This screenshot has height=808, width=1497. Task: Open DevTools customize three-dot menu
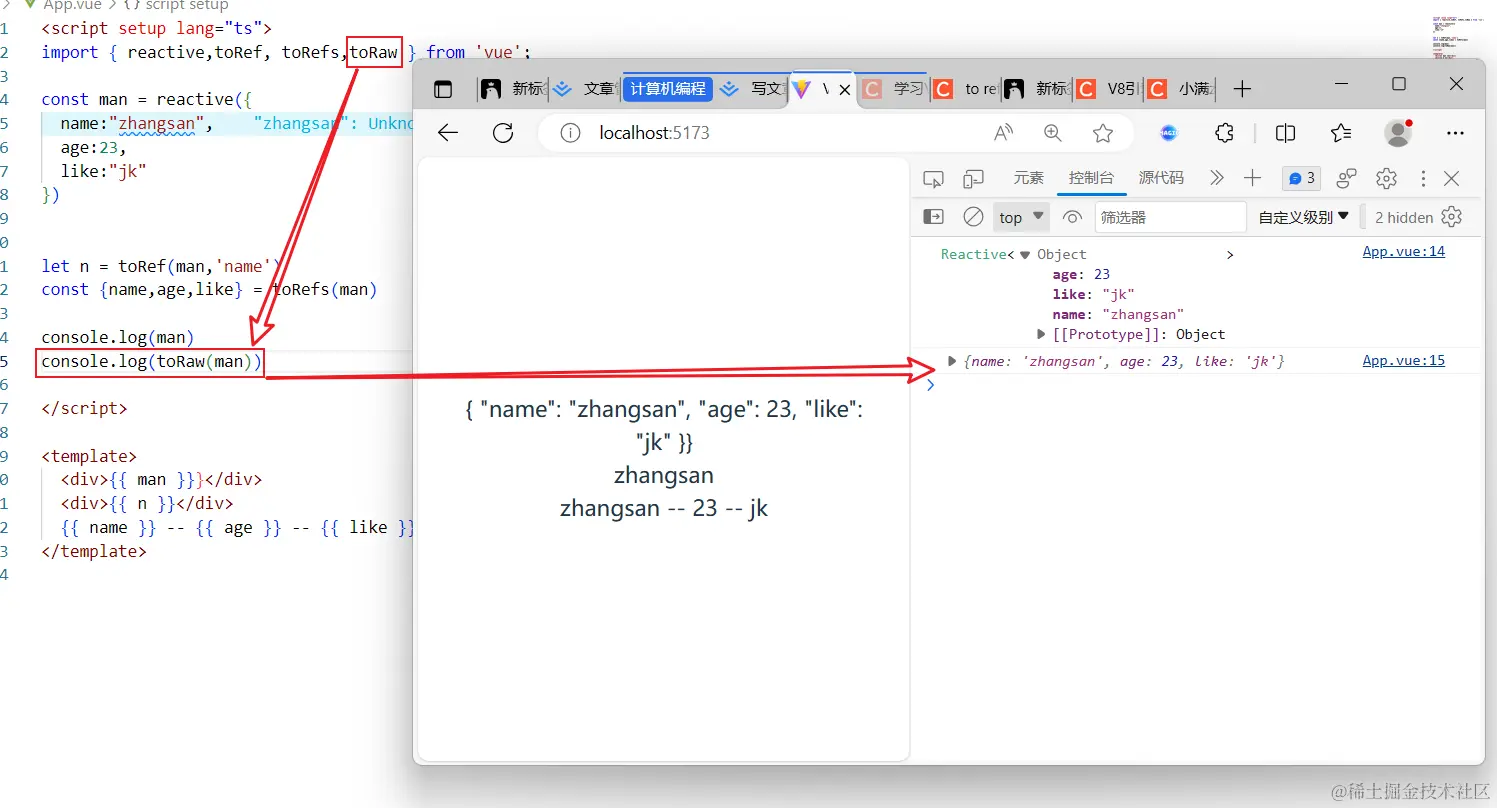(1423, 178)
